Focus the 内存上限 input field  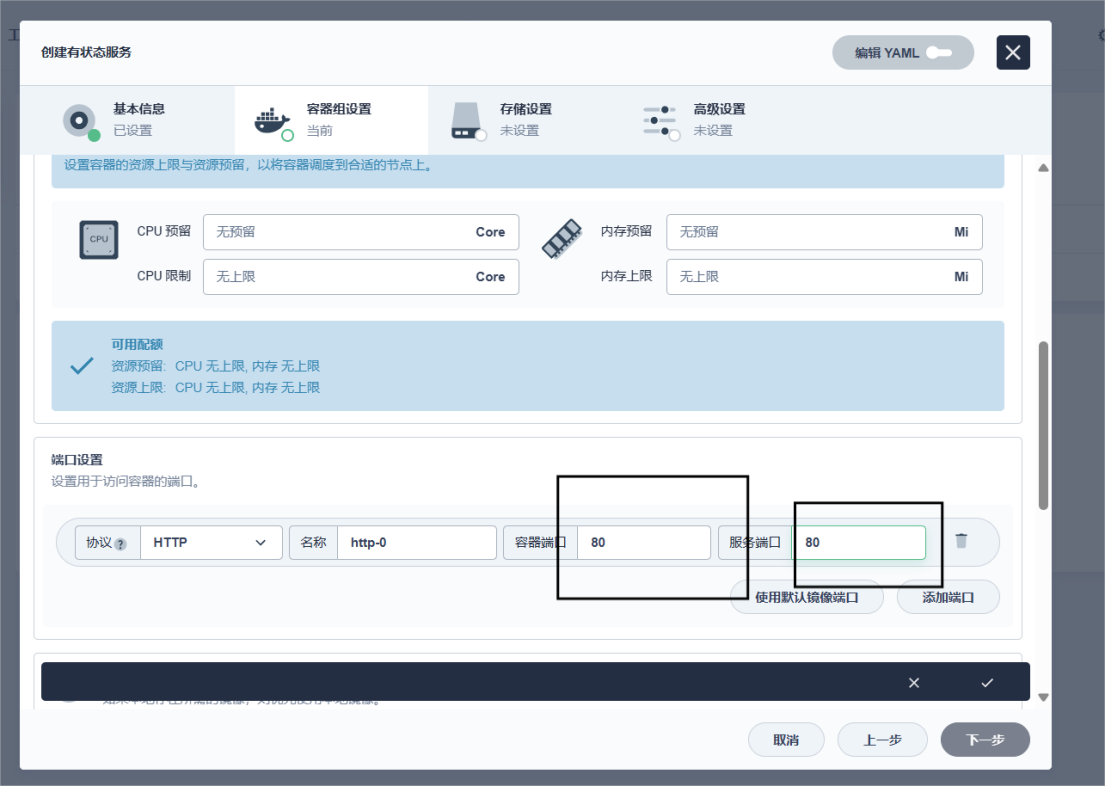click(x=824, y=277)
